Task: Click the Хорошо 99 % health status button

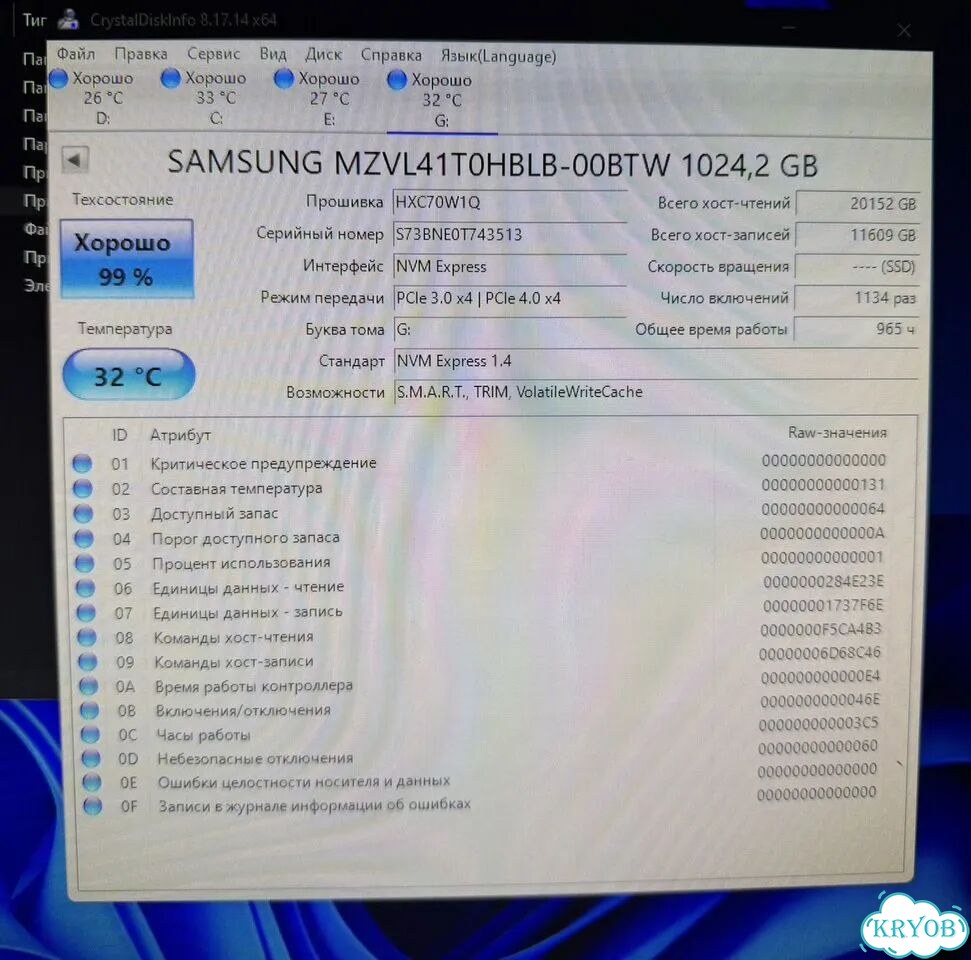Action: click(x=126, y=259)
